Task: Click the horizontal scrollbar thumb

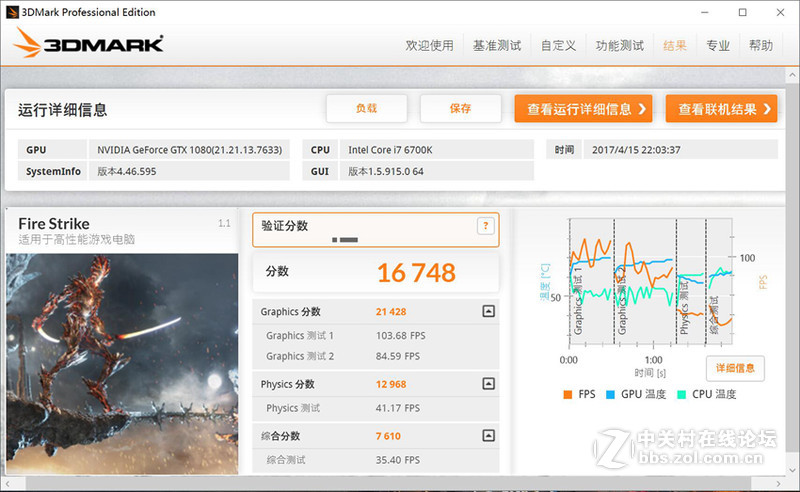Action: pos(388,483)
